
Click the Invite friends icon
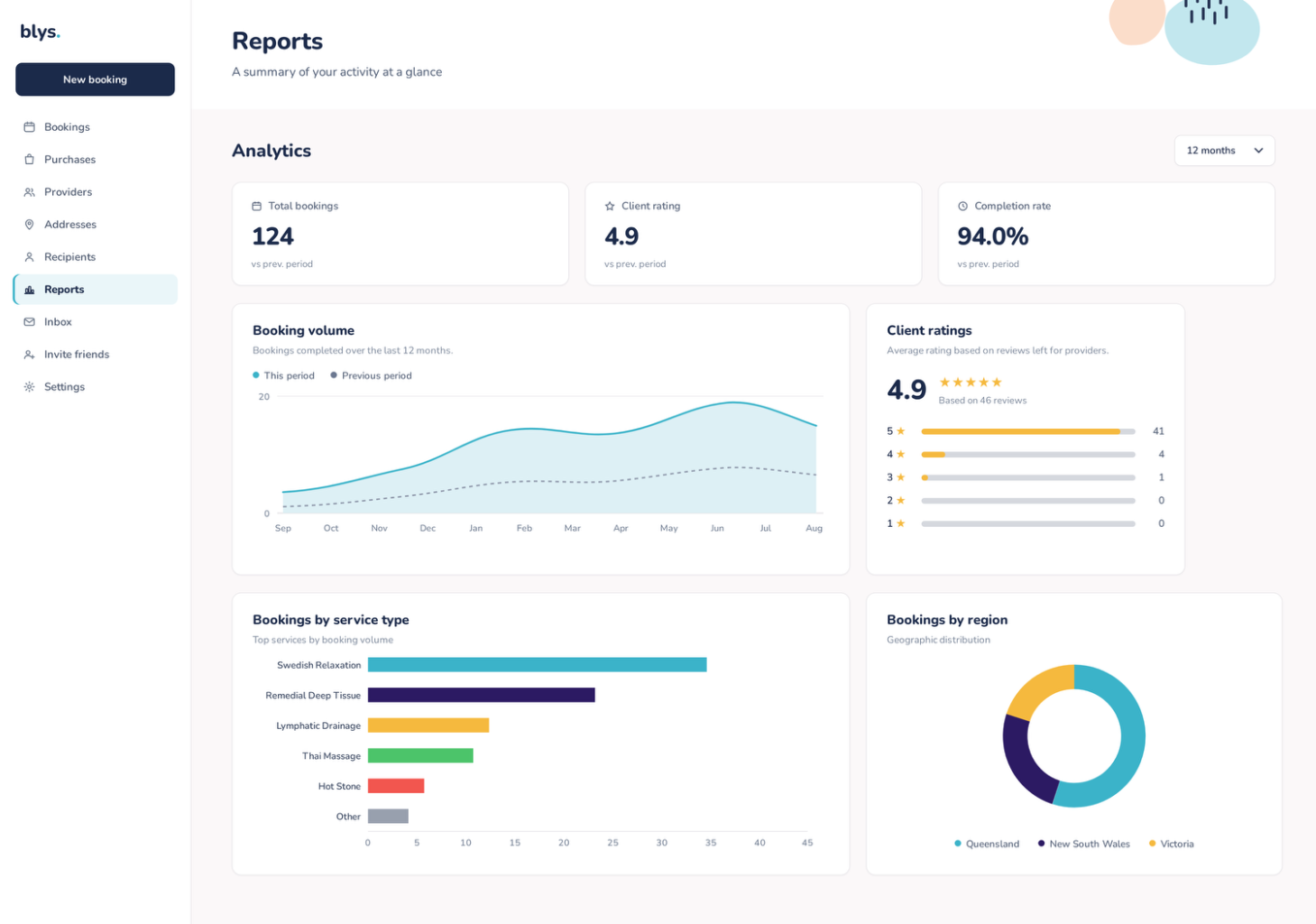(29, 355)
